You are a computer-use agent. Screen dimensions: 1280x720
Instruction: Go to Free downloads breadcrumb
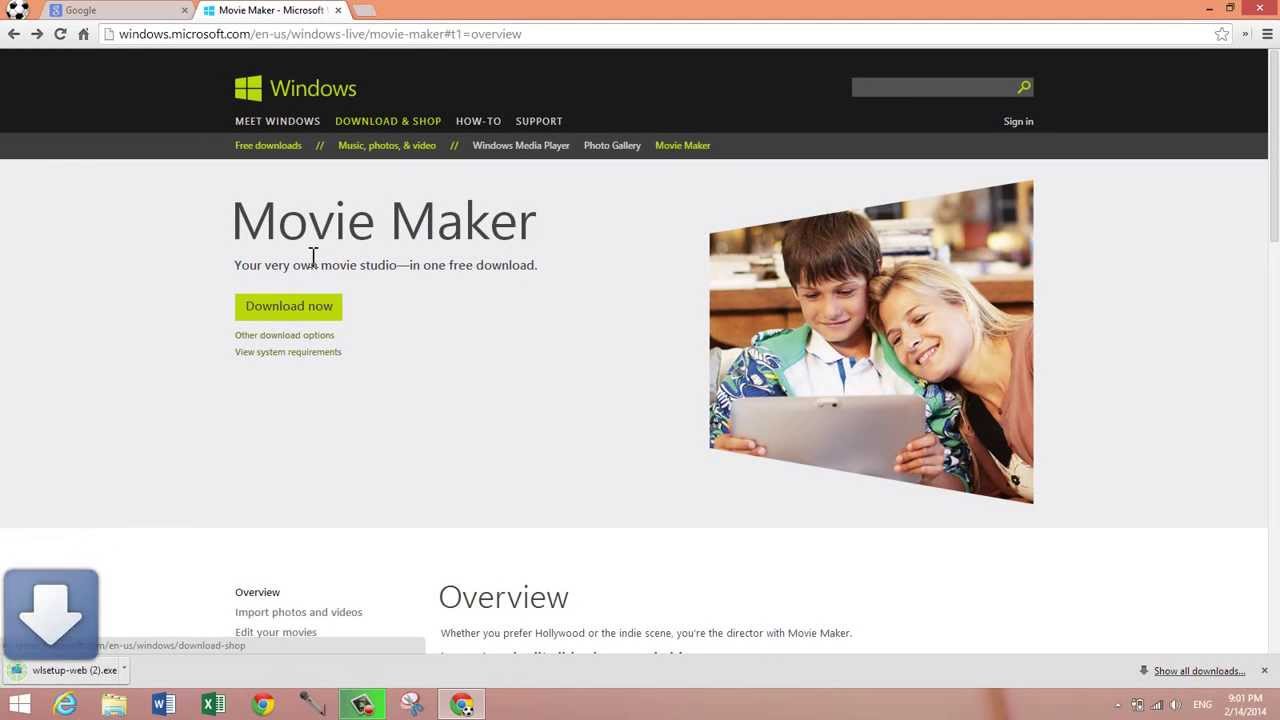tap(268, 145)
